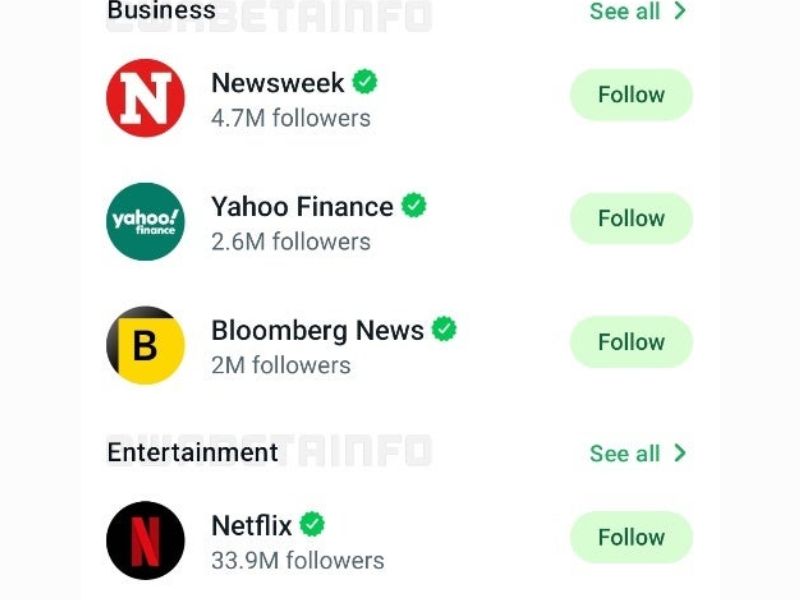Select the Business section header

[161, 11]
